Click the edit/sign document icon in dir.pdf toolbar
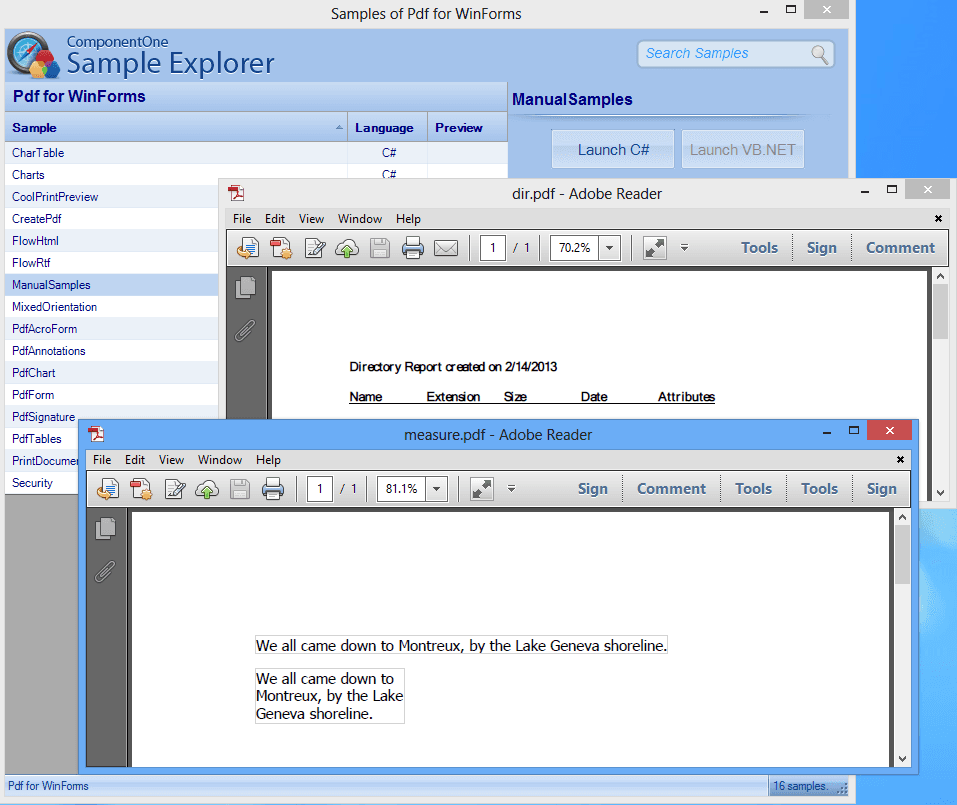 pyautogui.click(x=315, y=248)
